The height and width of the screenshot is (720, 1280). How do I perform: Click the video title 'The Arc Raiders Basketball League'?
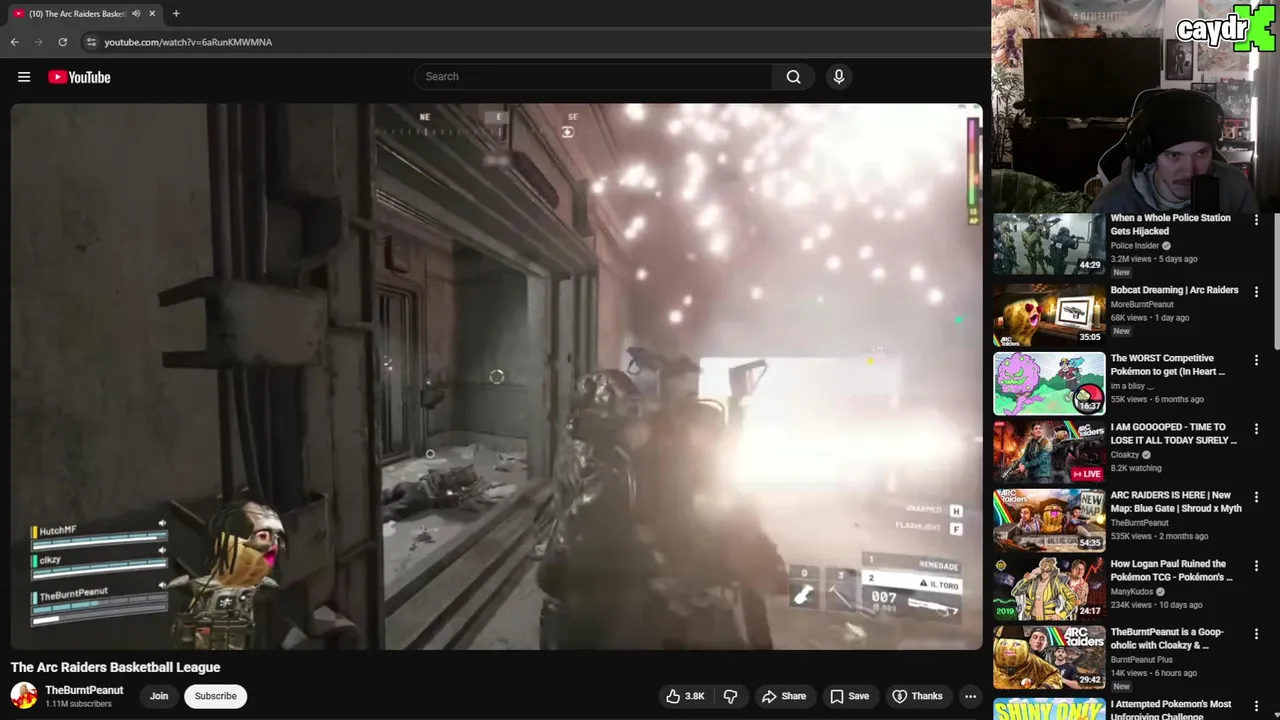coord(115,667)
